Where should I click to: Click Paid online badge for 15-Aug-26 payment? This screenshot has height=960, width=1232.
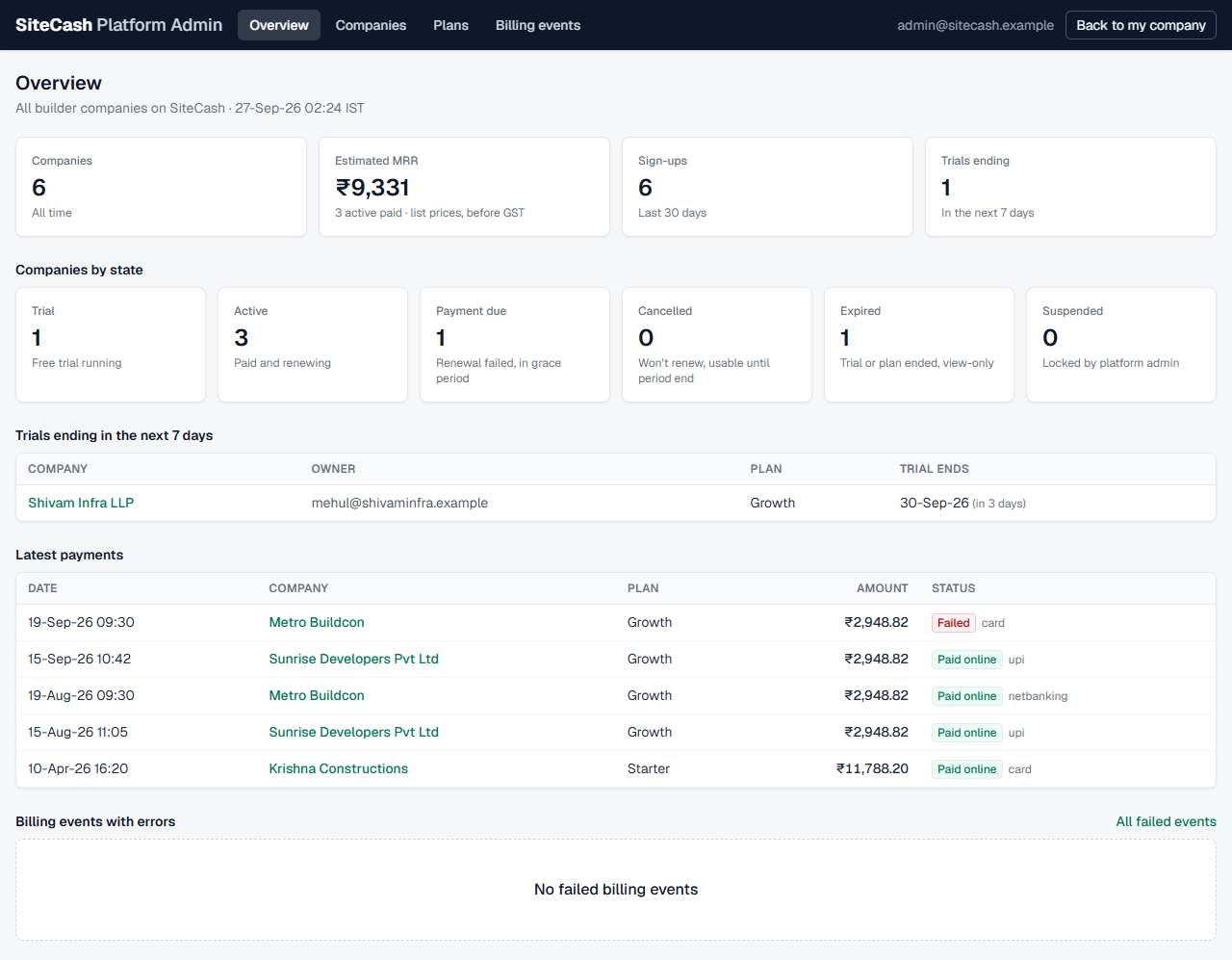[966, 733]
